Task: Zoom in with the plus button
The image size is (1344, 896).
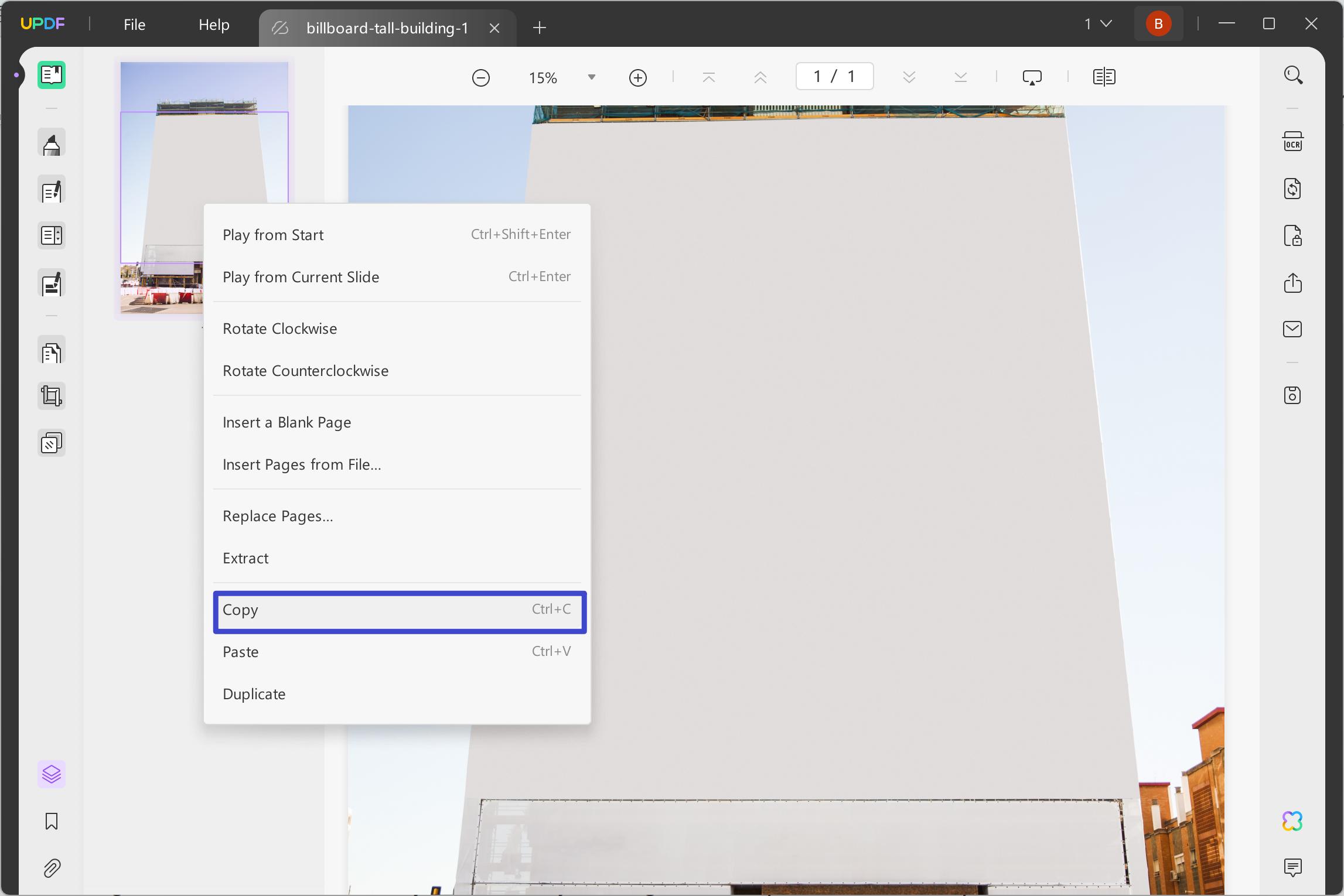Action: coord(638,77)
